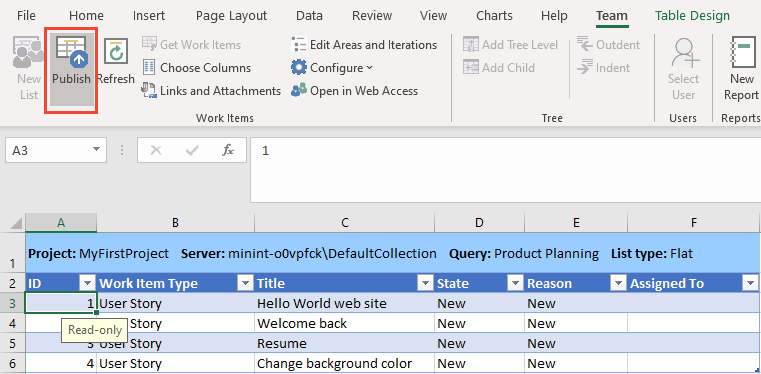Viewport: 761px width, 374px height.
Task: Click the Refresh work items icon
Action: click(116, 51)
